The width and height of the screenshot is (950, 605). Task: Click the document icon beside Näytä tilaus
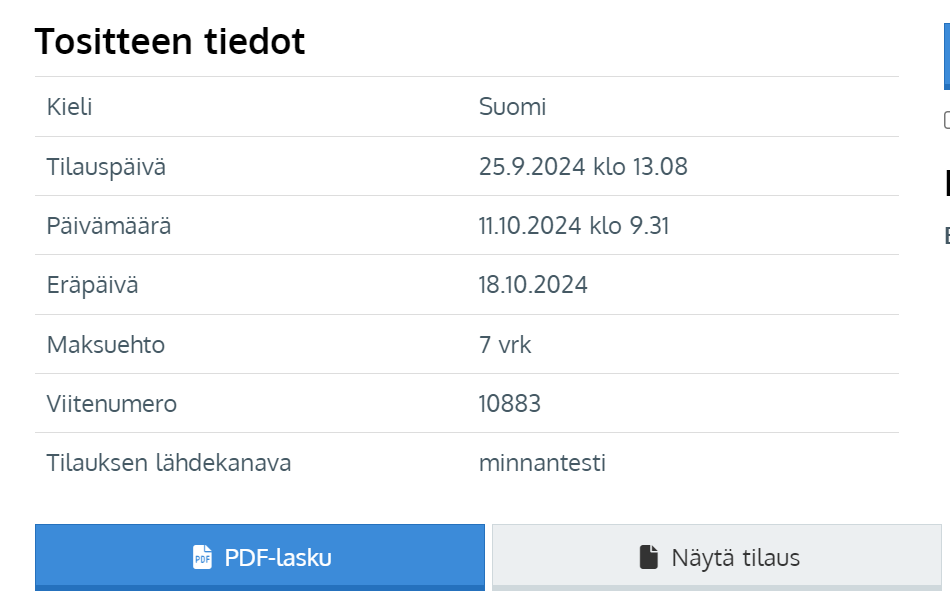click(648, 557)
